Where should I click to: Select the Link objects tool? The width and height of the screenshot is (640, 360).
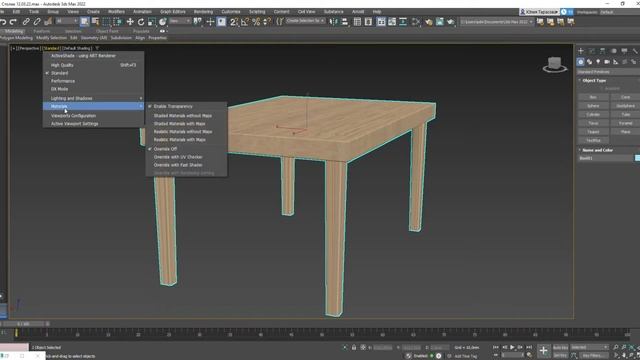click(x=26, y=22)
